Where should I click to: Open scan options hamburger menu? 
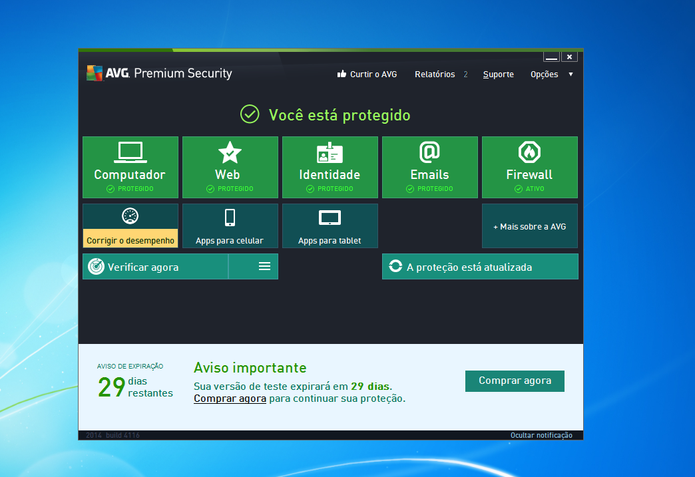point(265,266)
